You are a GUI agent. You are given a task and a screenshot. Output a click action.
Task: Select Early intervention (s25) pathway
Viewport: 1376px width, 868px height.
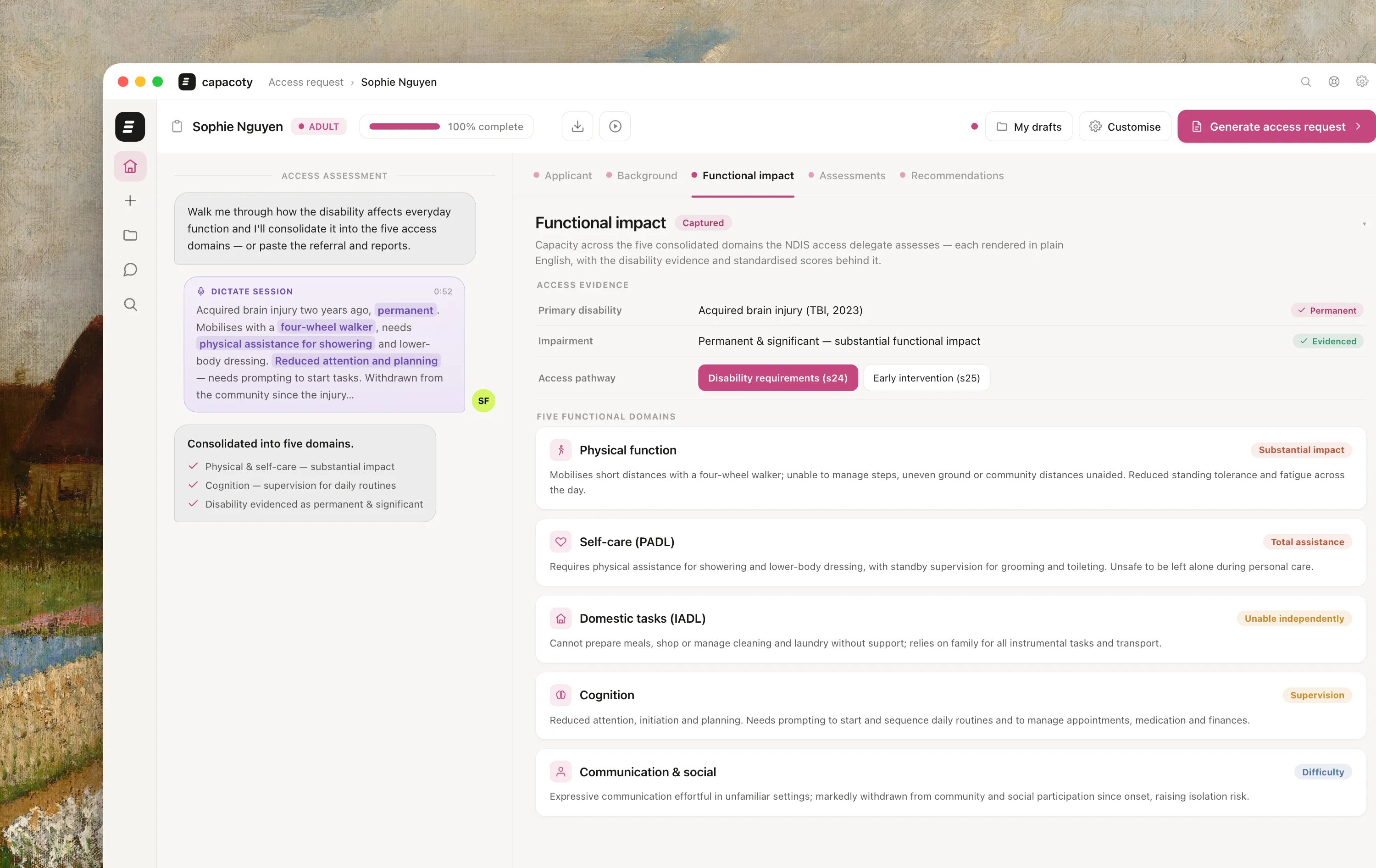pos(927,378)
